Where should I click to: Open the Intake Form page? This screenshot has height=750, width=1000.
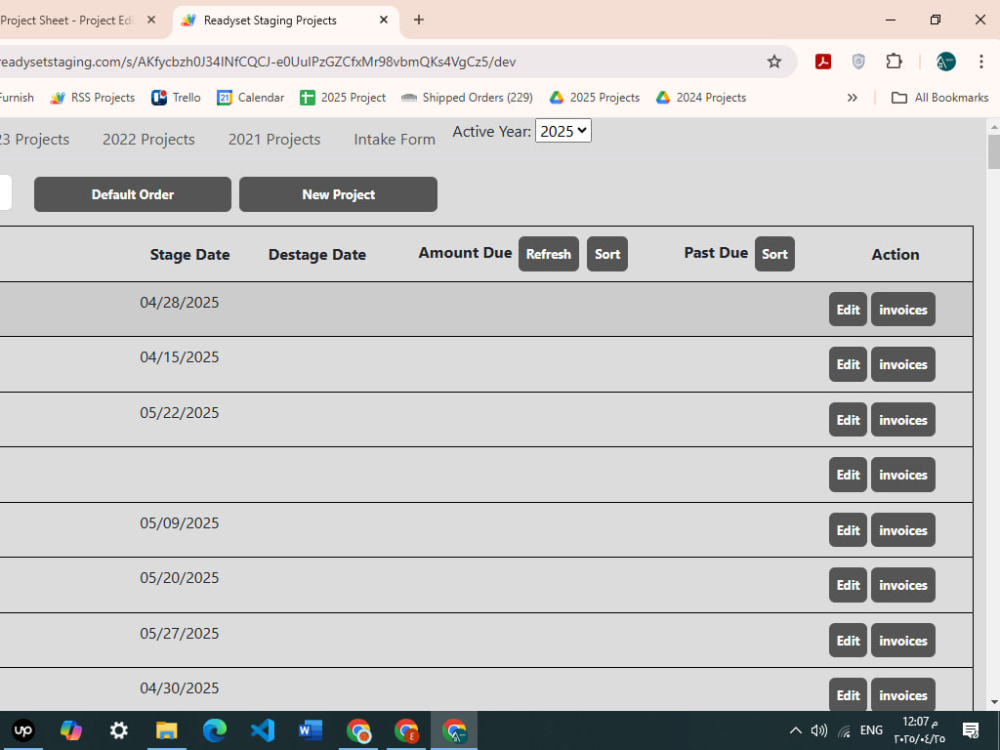pyautogui.click(x=394, y=139)
